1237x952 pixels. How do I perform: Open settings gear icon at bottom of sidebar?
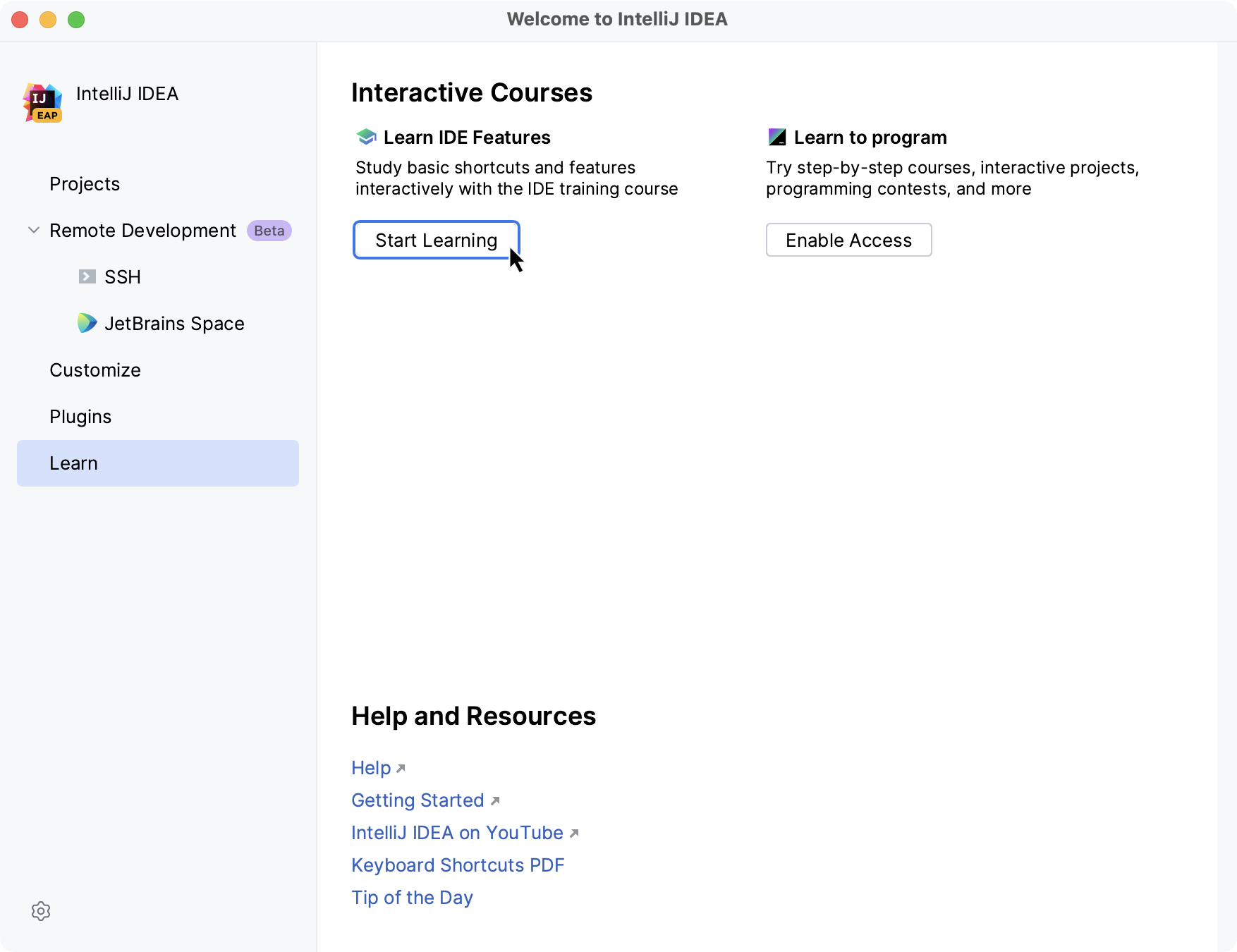click(41, 911)
